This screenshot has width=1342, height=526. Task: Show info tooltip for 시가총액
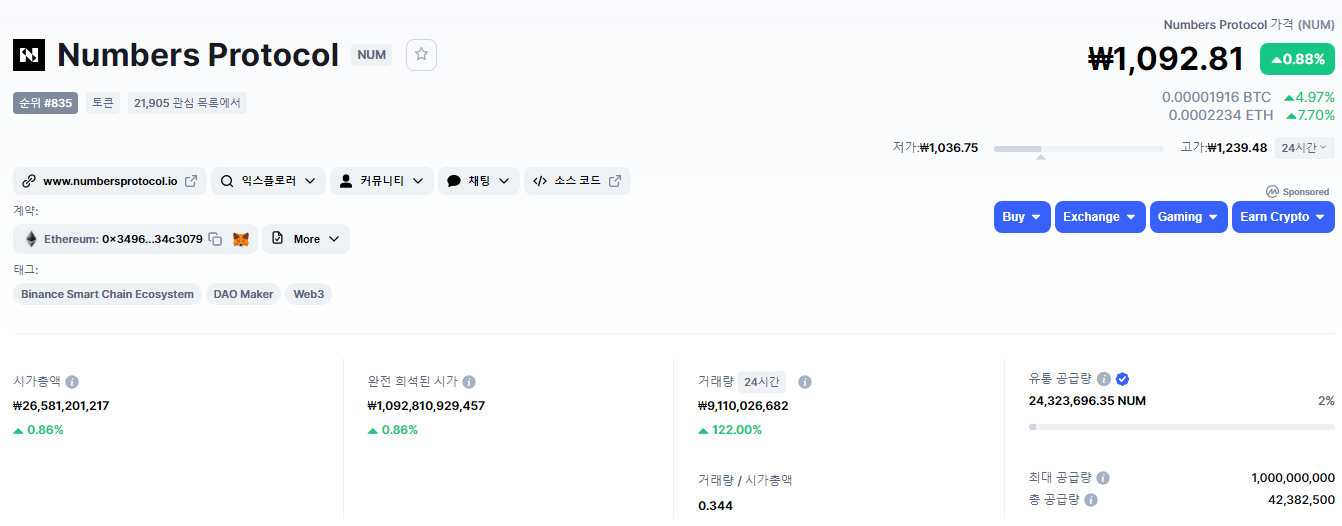click(x=72, y=382)
